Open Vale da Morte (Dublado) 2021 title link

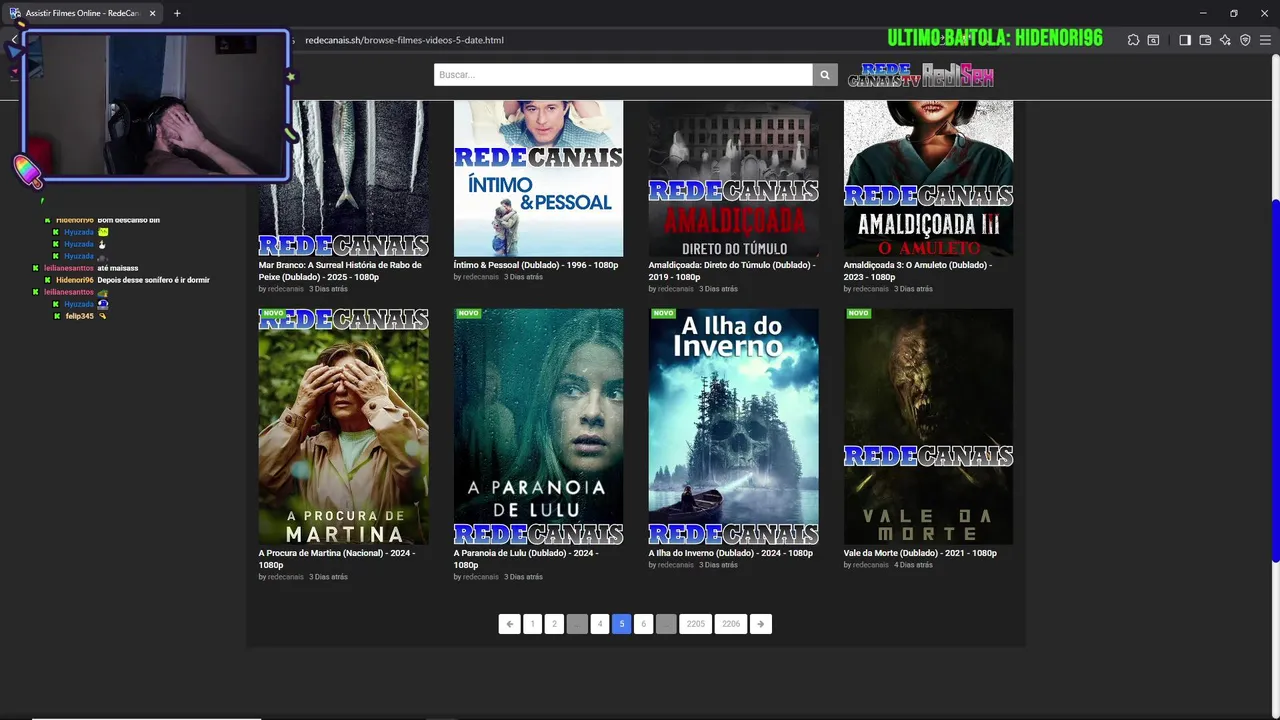pos(920,553)
